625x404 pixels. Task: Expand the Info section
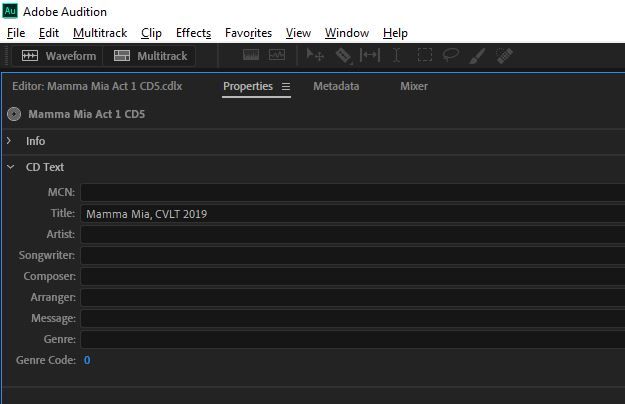[x=9, y=141]
